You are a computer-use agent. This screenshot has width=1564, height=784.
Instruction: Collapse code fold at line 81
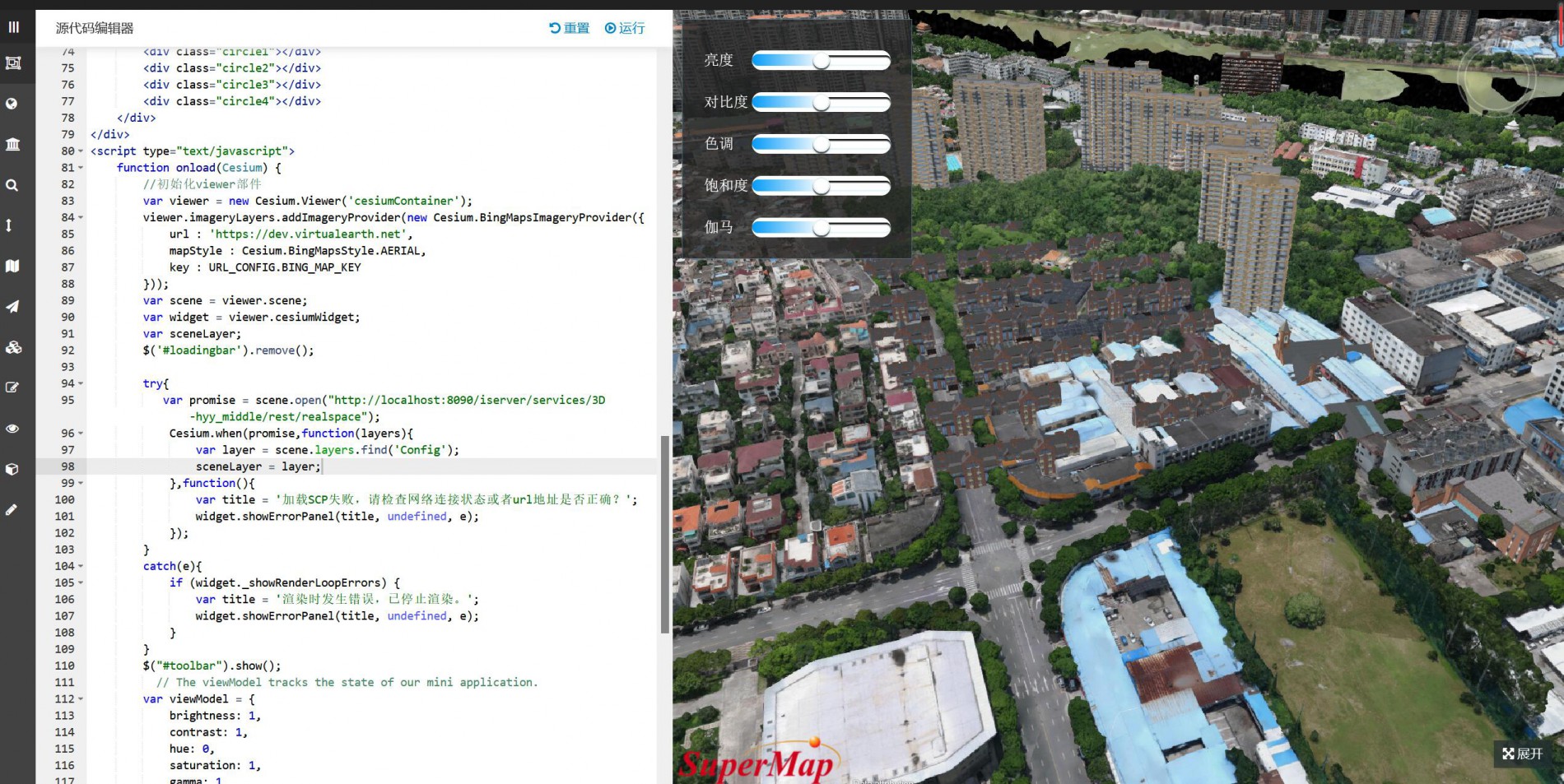click(x=81, y=168)
